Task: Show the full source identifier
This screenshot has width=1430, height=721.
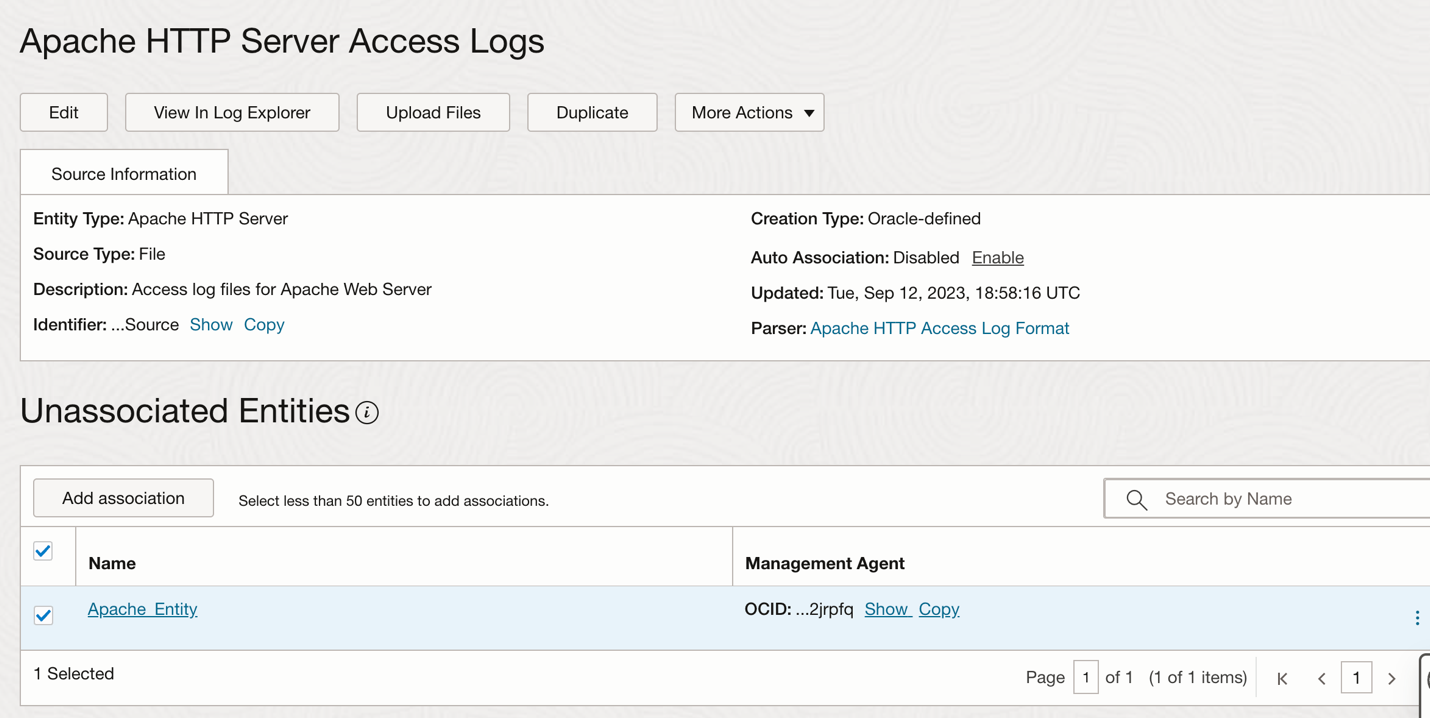Action: [x=211, y=324]
